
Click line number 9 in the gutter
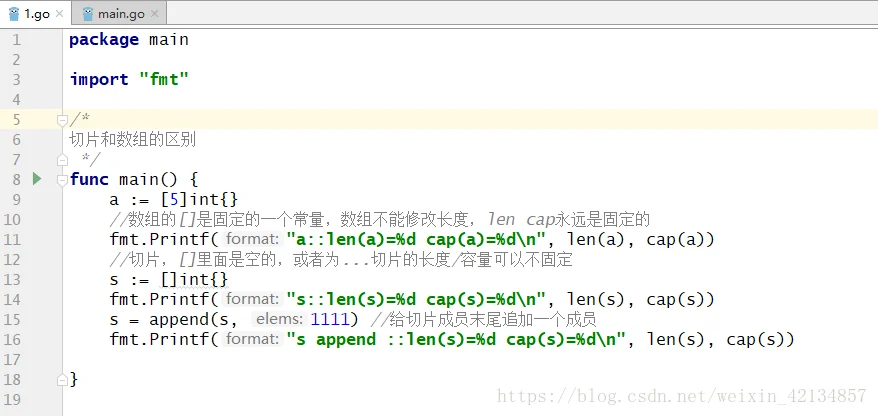(x=16, y=199)
